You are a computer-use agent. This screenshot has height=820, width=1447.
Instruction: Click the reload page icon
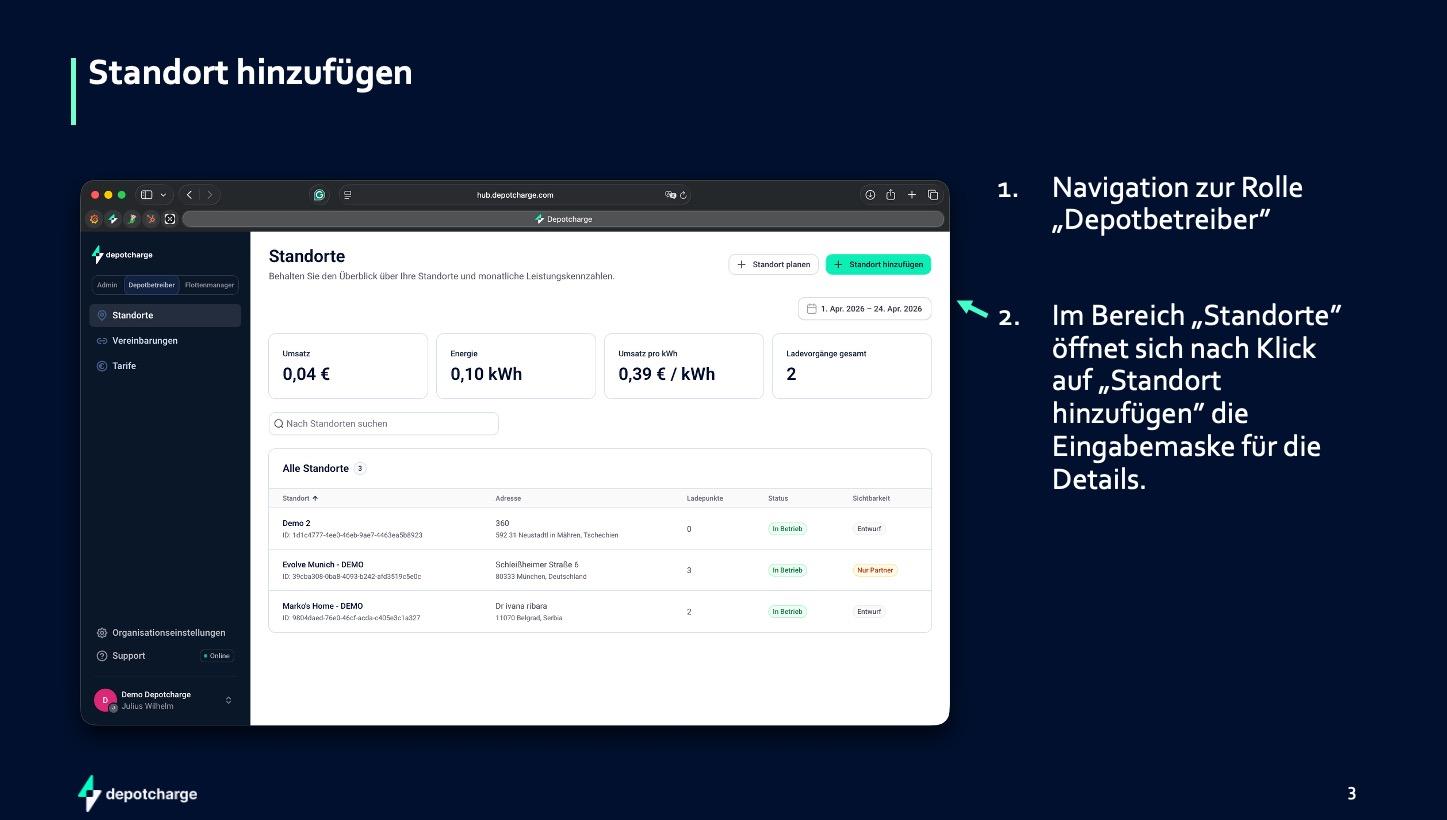684,195
